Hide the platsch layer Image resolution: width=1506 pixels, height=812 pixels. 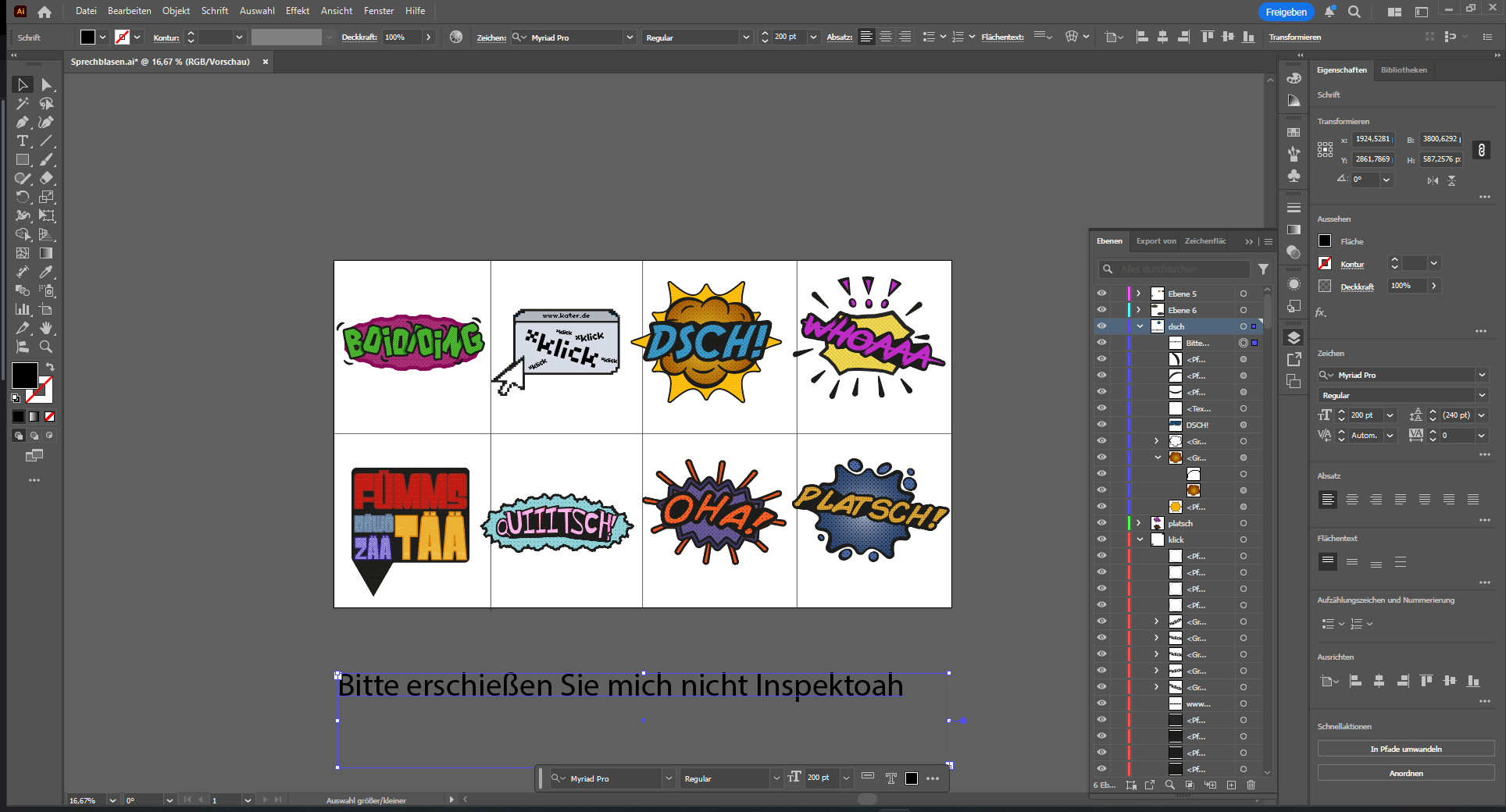[1101, 523]
